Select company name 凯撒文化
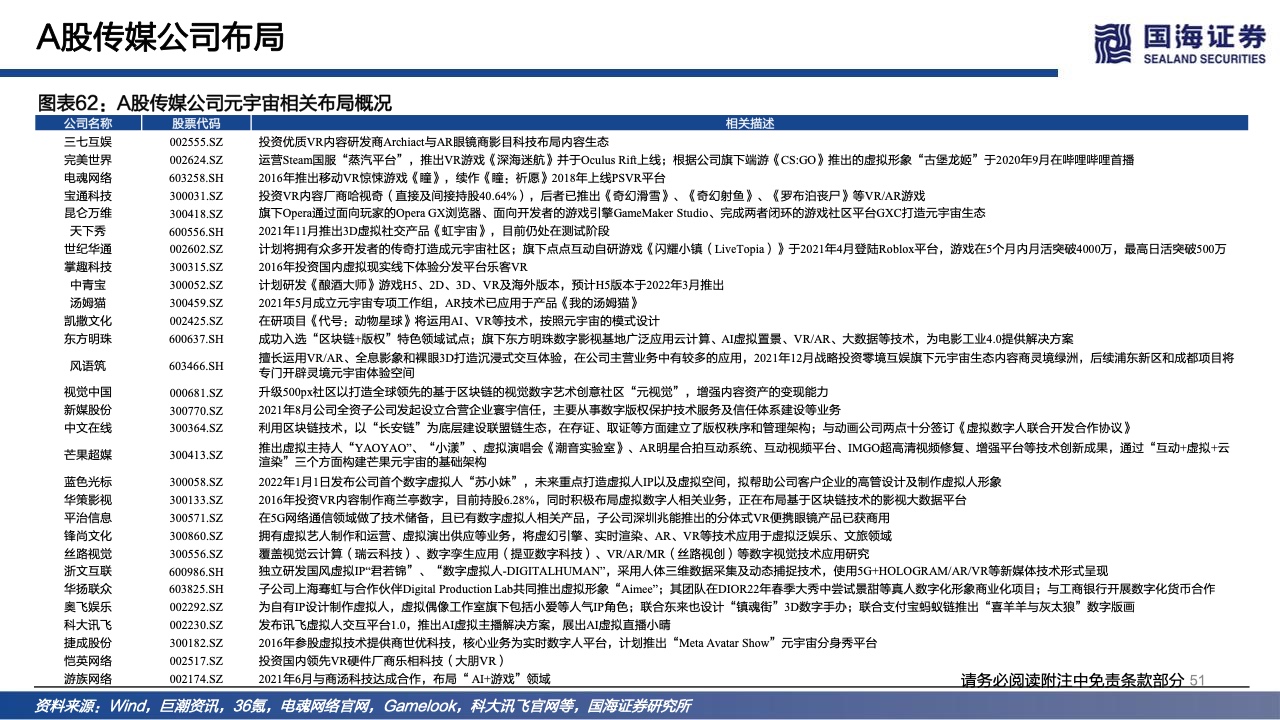This screenshot has height=720, width=1280. coord(88,320)
